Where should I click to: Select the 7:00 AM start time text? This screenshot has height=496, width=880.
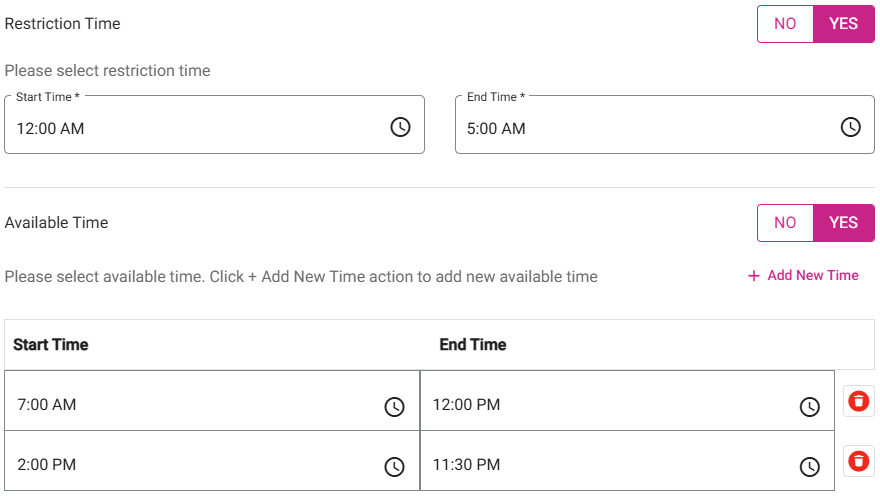click(x=47, y=405)
